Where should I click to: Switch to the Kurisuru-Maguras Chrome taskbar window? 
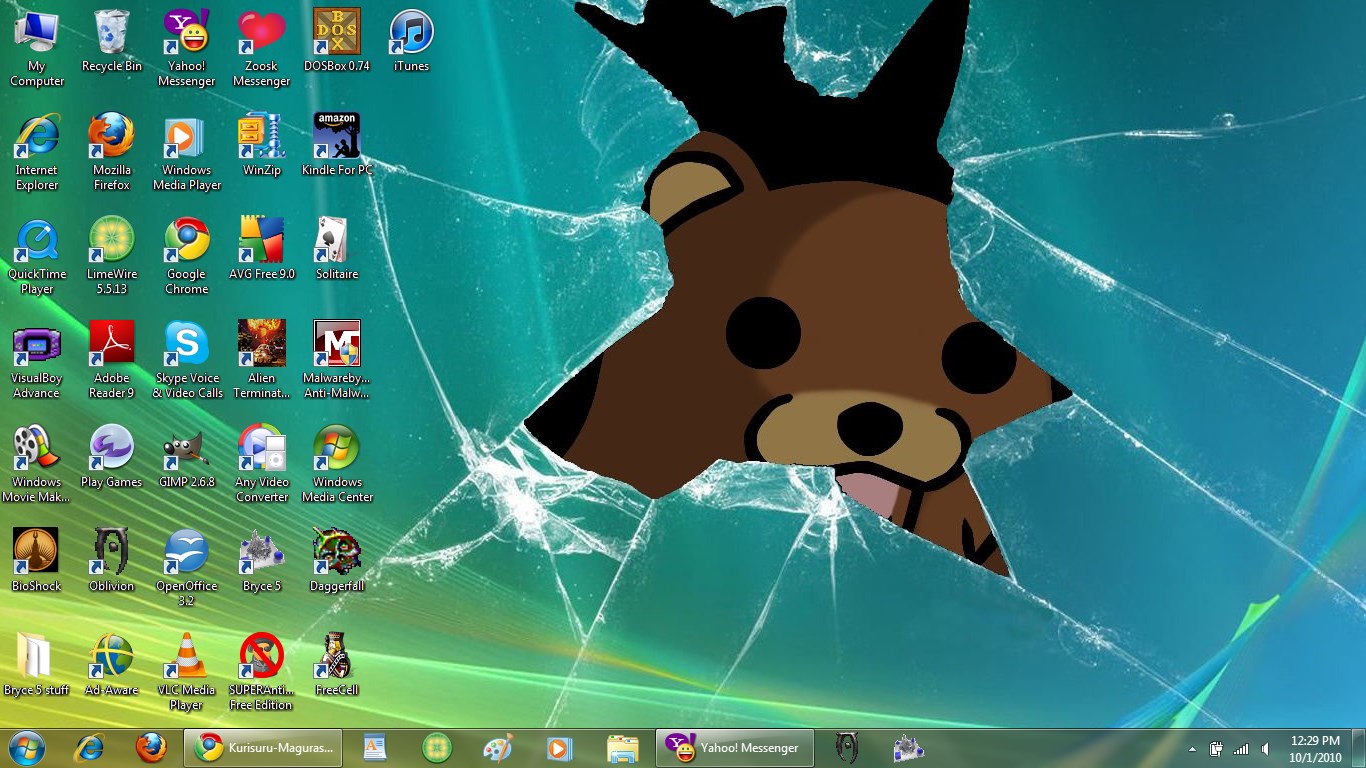pyautogui.click(x=263, y=747)
